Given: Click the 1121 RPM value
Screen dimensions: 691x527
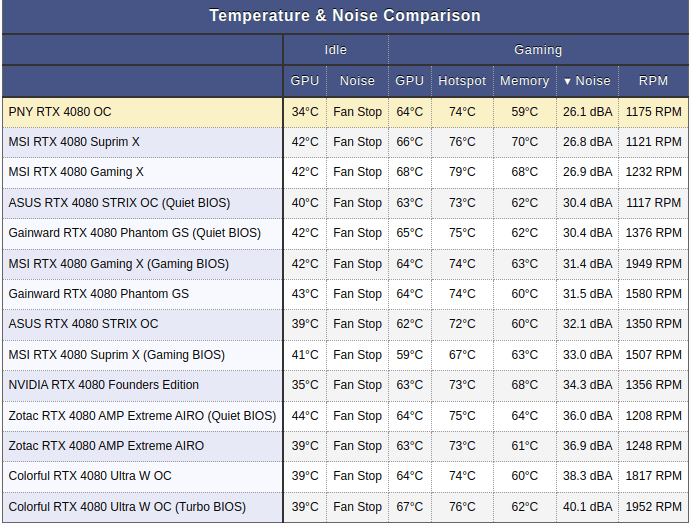Looking at the screenshot, I should (x=654, y=142).
